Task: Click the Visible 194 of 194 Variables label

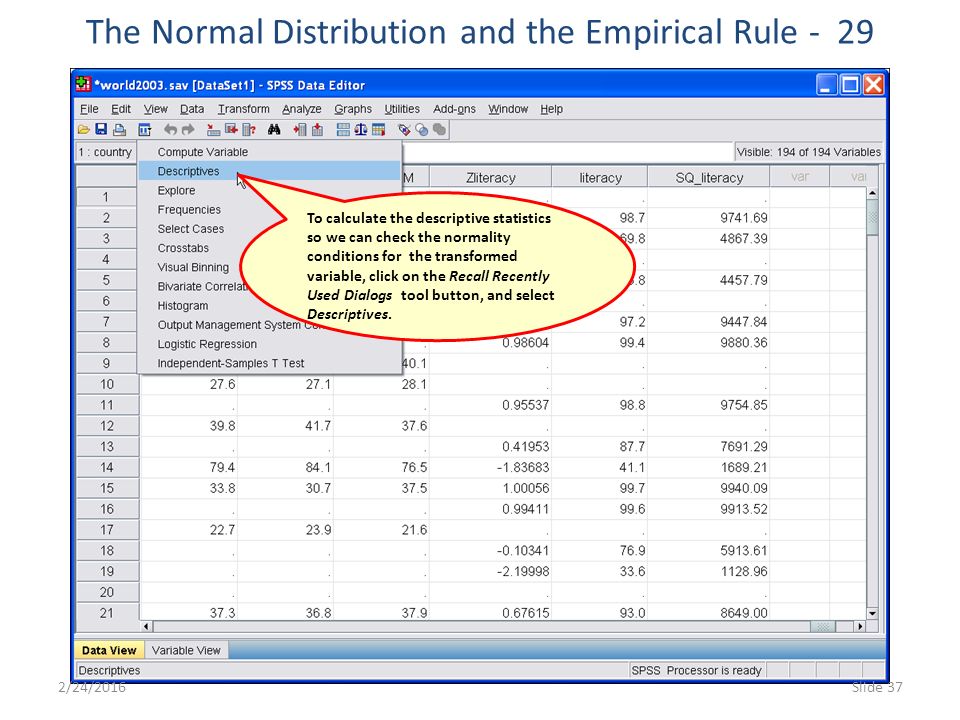Action: 808,152
